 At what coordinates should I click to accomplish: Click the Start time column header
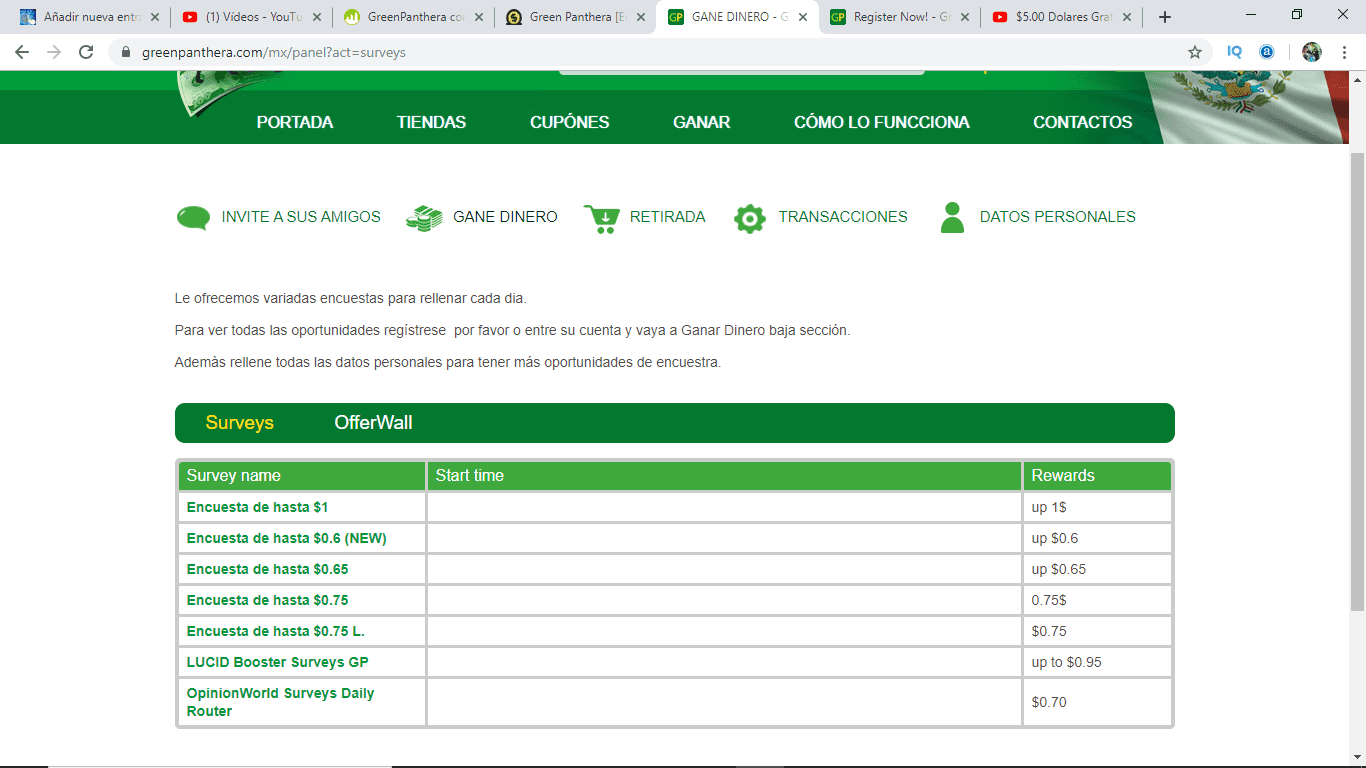click(724, 476)
